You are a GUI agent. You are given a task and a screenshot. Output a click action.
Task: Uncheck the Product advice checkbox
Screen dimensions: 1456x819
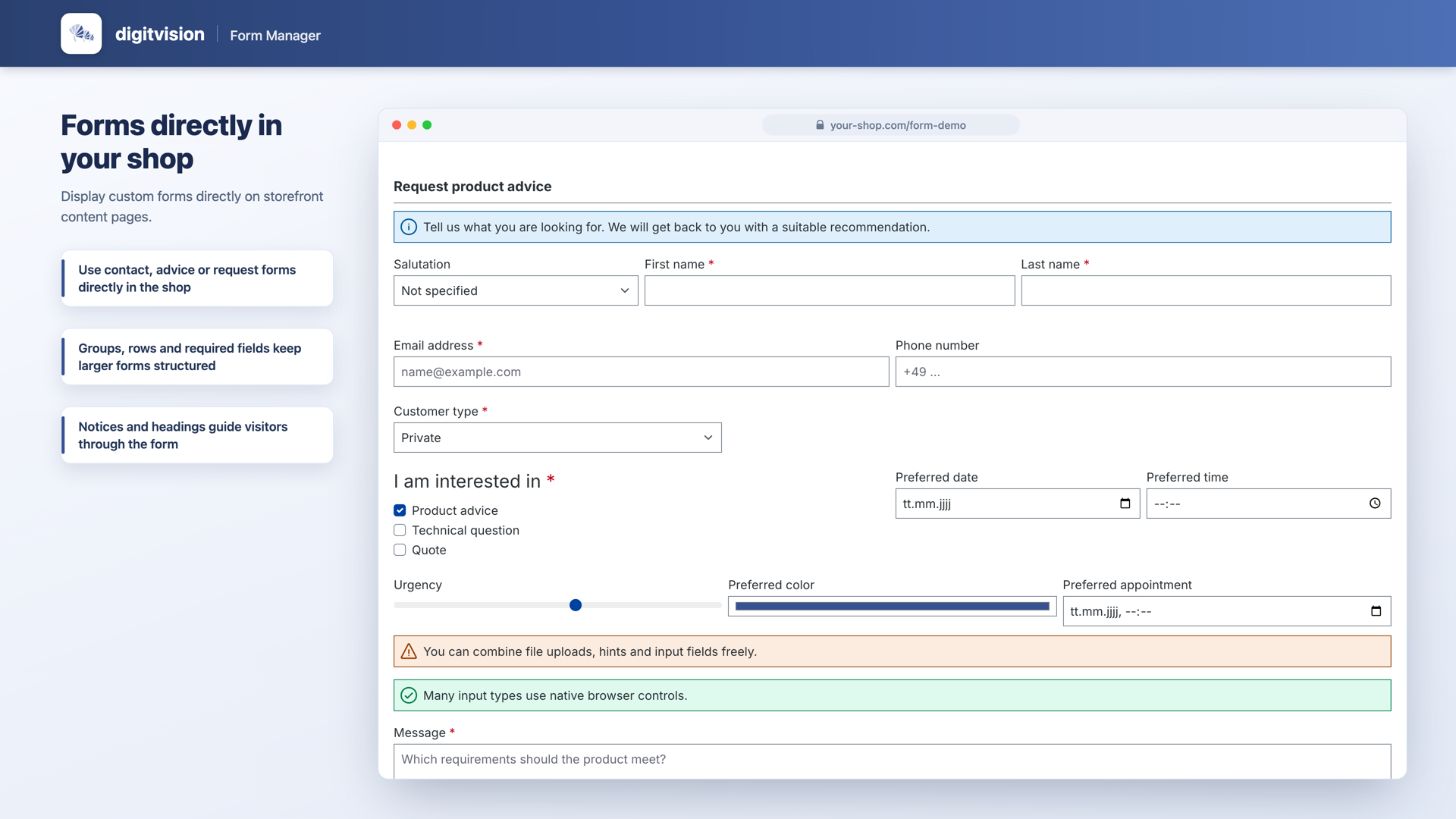coord(400,510)
